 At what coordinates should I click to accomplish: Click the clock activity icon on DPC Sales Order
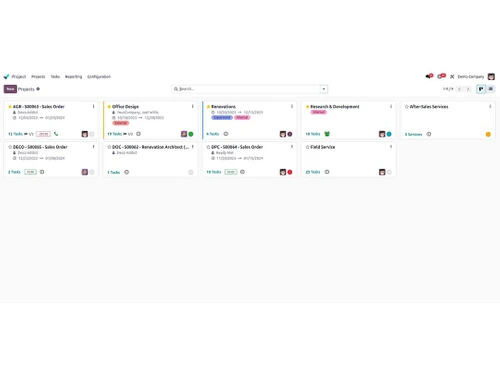[242, 172]
